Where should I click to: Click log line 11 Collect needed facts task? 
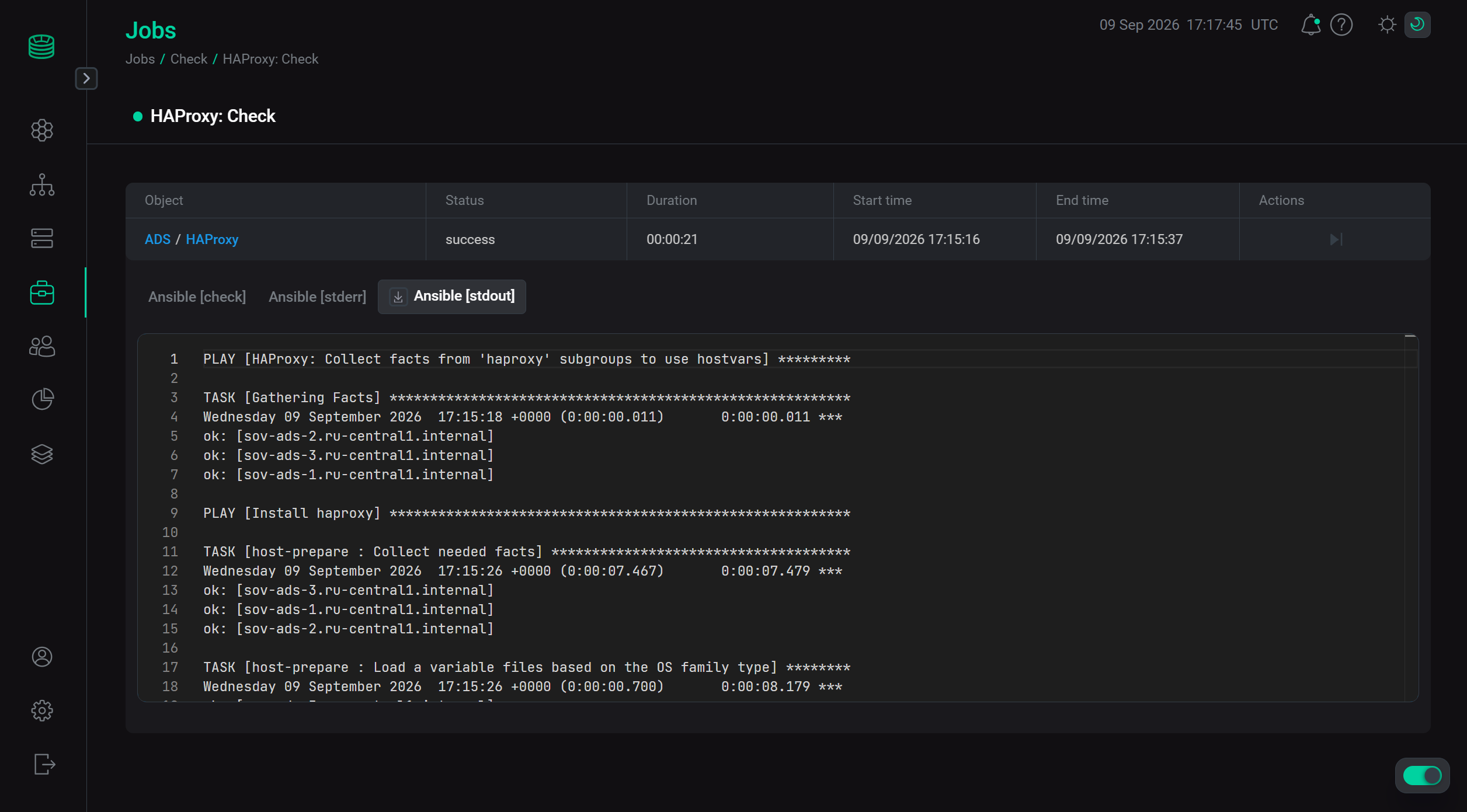tap(527, 552)
